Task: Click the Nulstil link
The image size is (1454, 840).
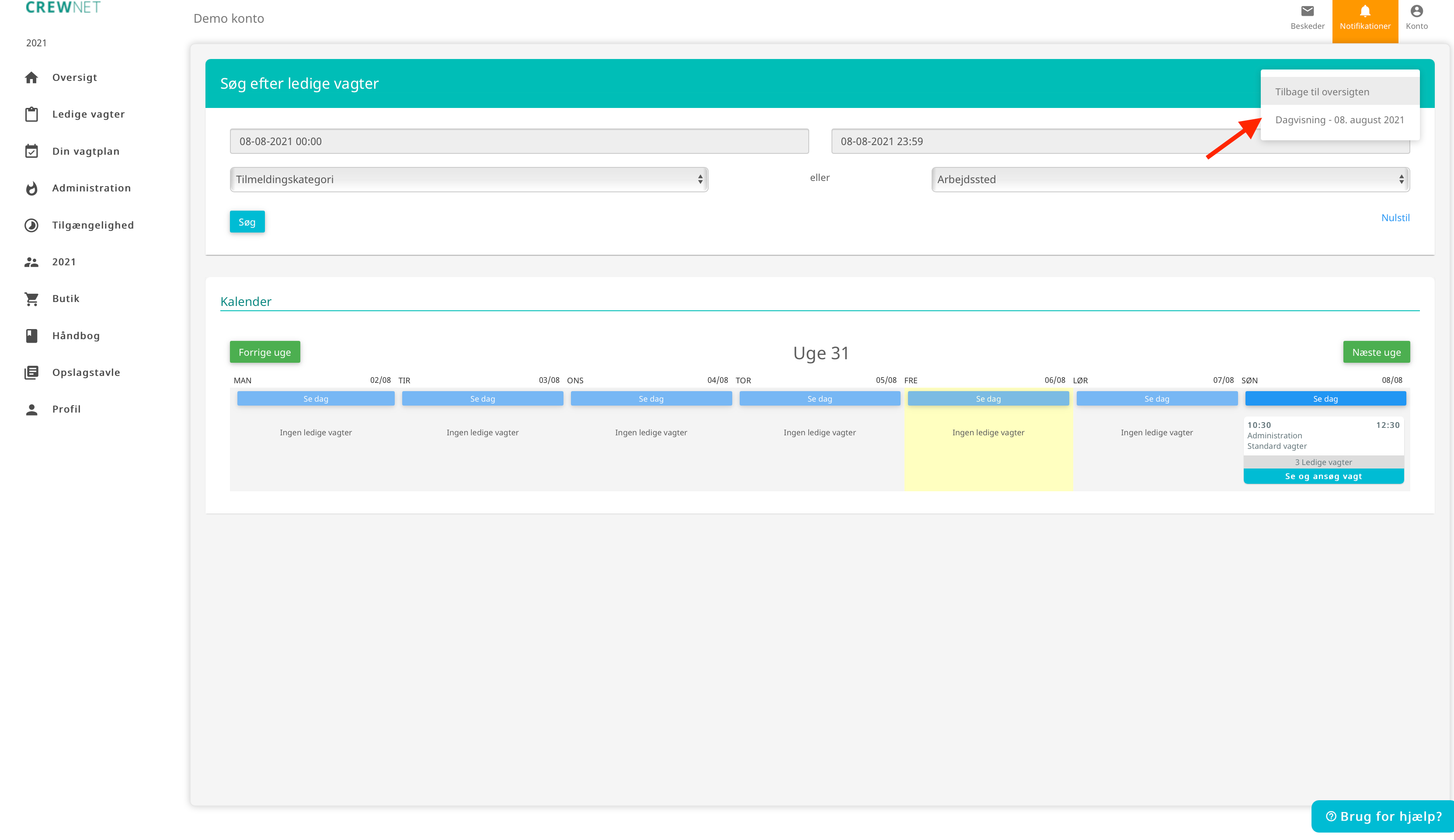Action: click(1395, 218)
